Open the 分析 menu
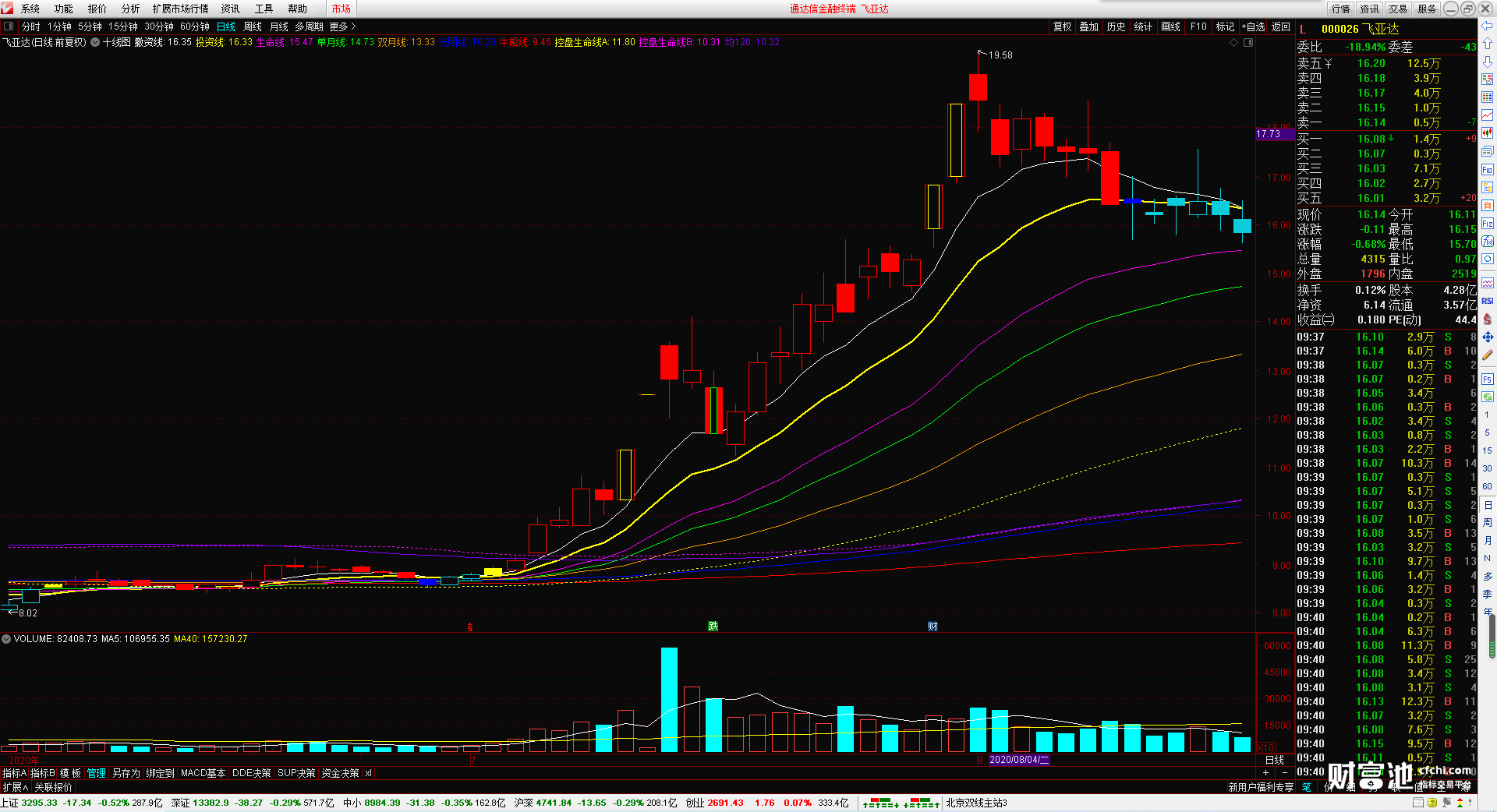 (131, 9)
